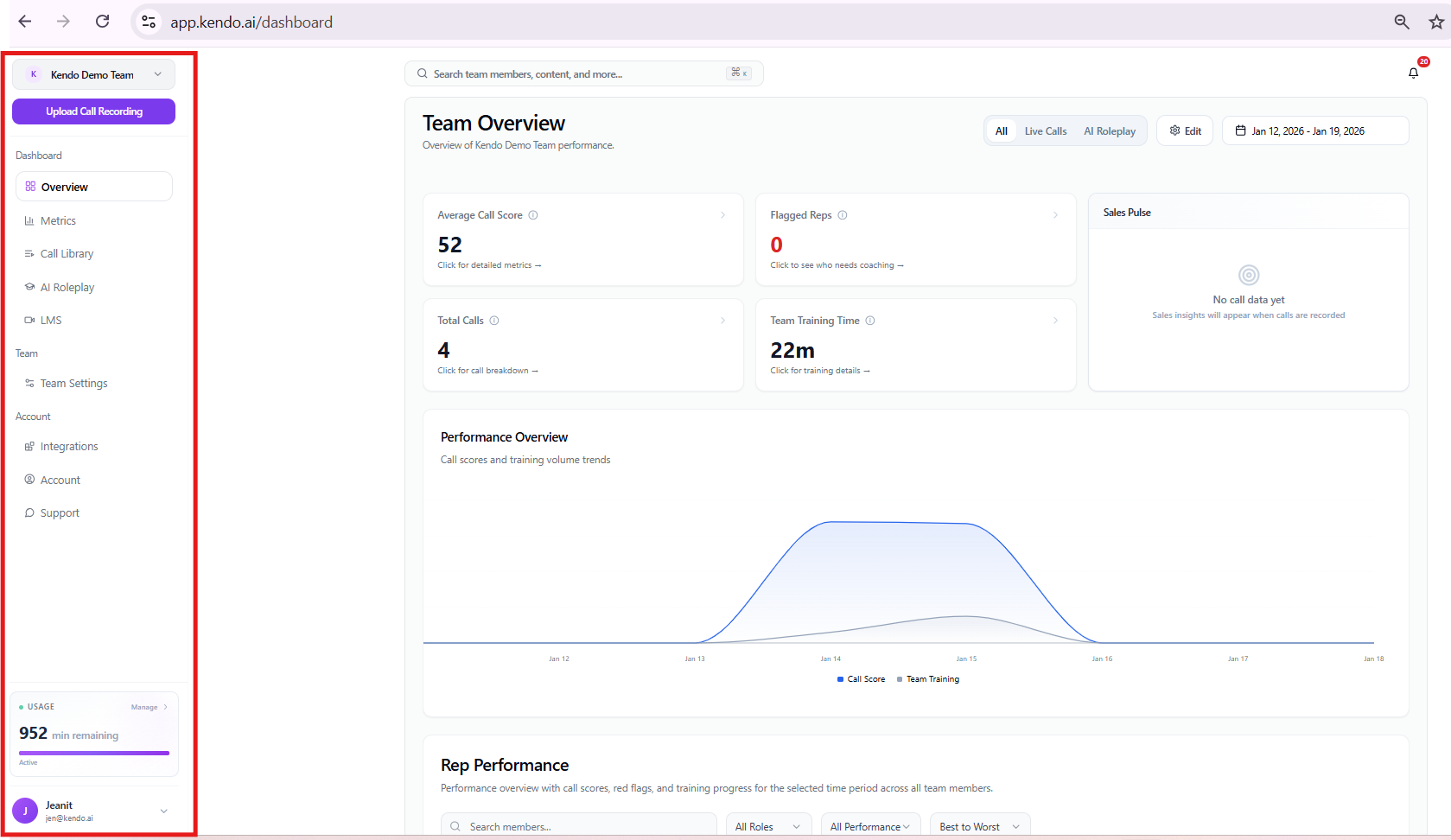Click the Upload Call Recording button
Viewport: 1451px width, 840px height.
(x=93, y=111)
